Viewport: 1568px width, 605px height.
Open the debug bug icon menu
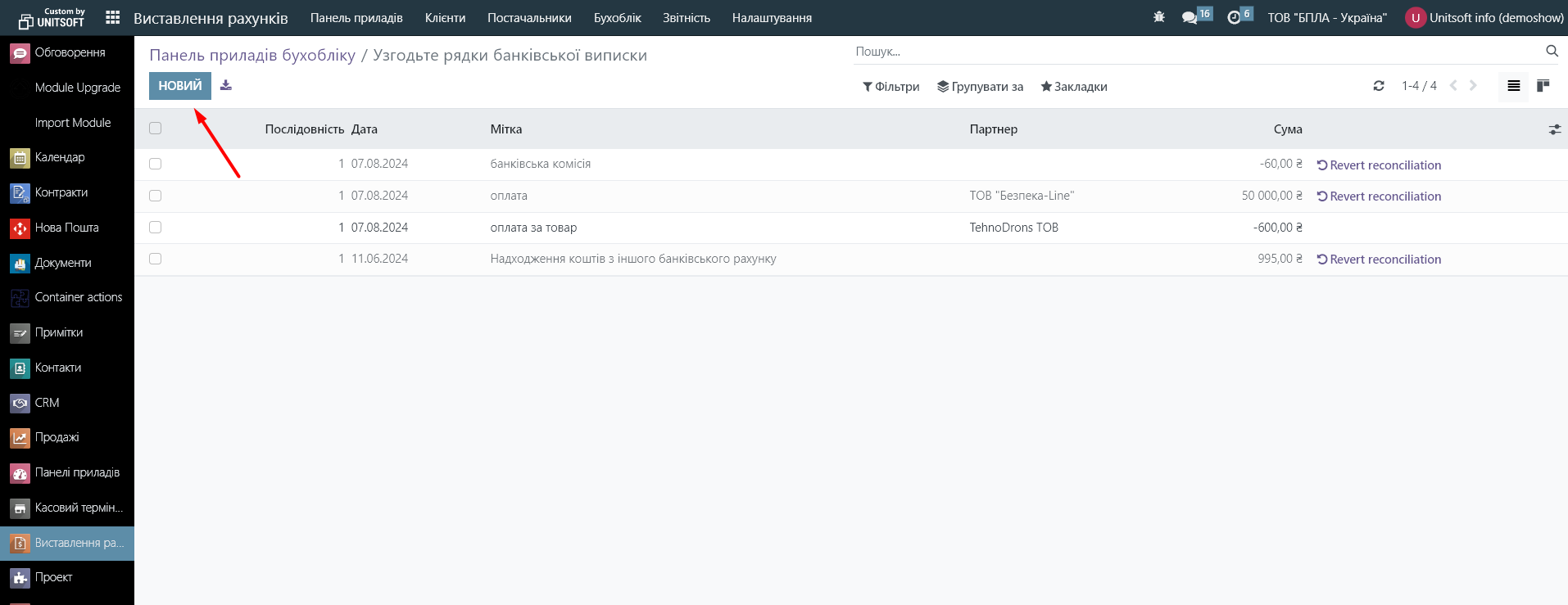(x=1158, y=17)
